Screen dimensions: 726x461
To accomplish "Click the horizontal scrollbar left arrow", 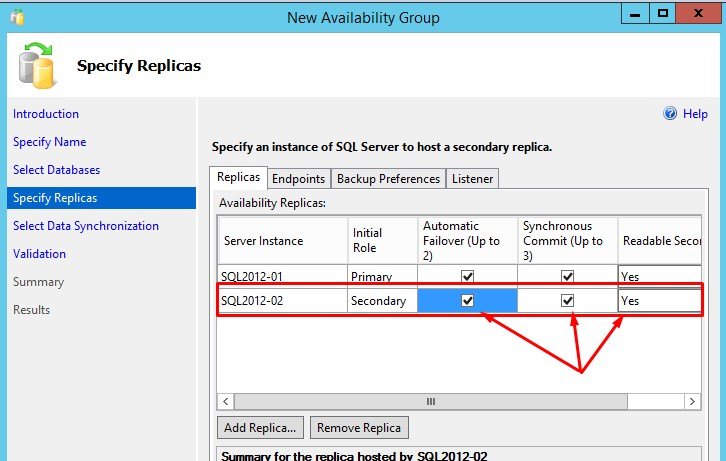I will point(227,401).
